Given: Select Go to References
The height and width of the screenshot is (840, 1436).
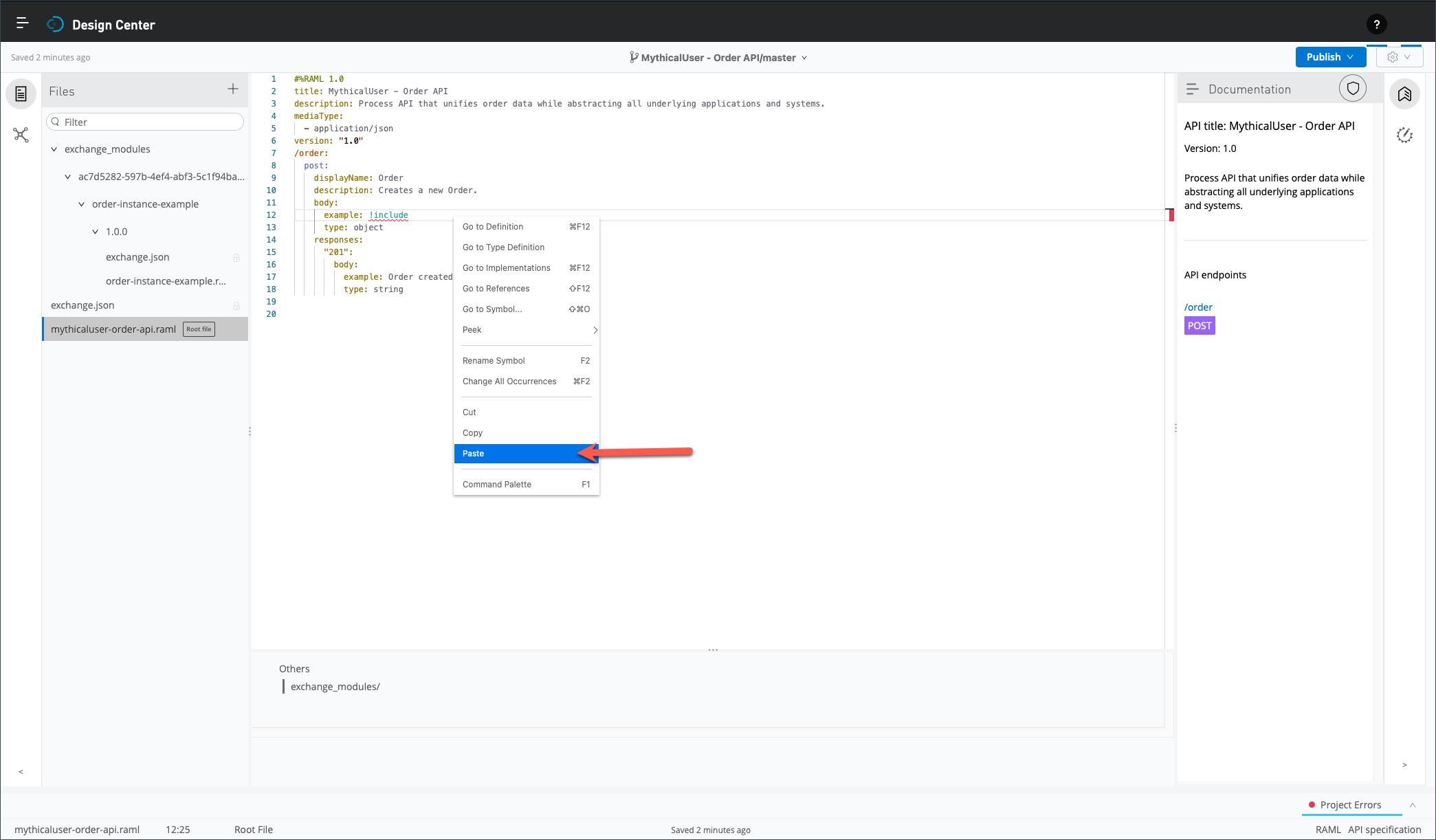Looking at the screenshot, I should pyautogui.click(x=527, y=289).
